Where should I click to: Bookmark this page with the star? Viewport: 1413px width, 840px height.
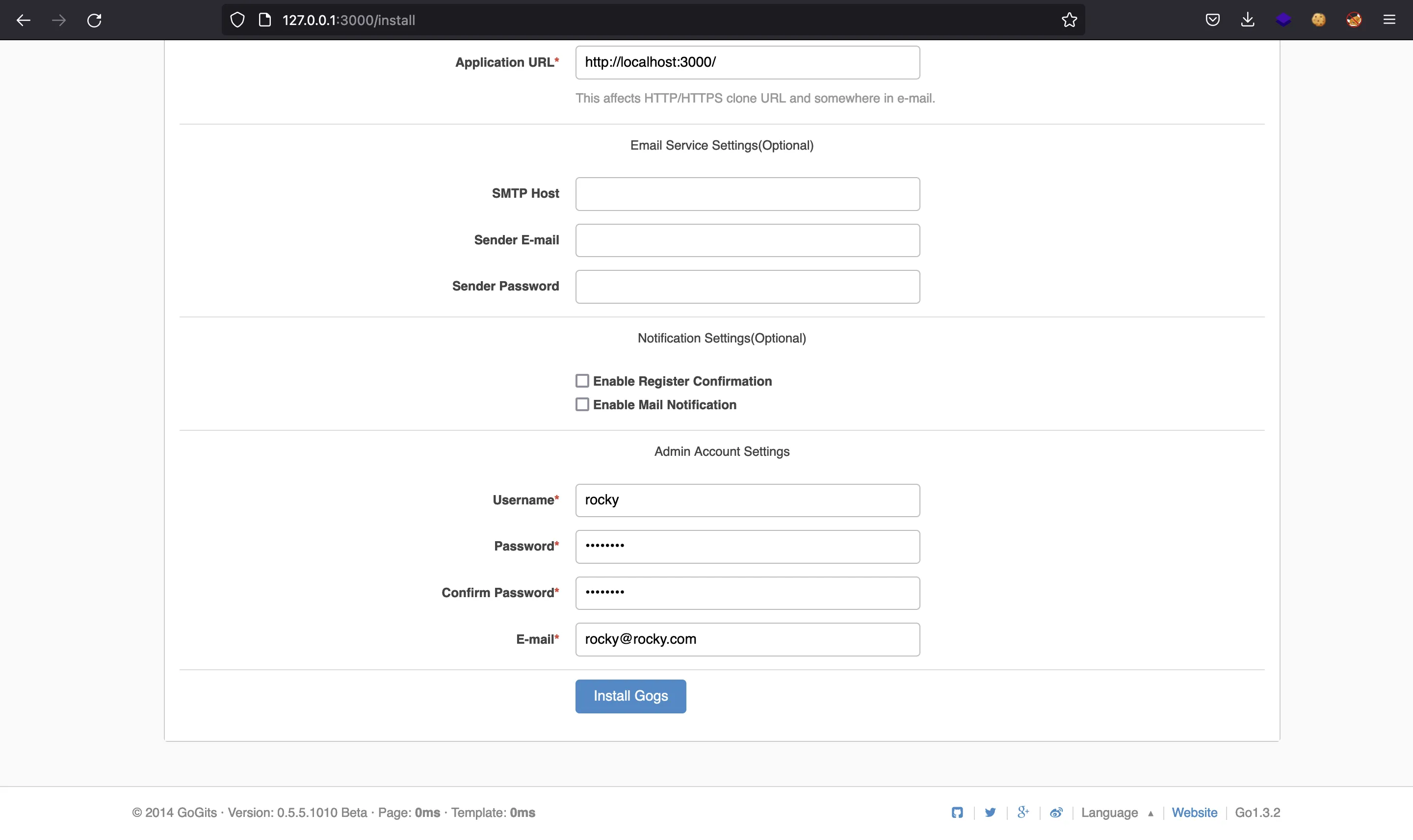coord(1069,20)
